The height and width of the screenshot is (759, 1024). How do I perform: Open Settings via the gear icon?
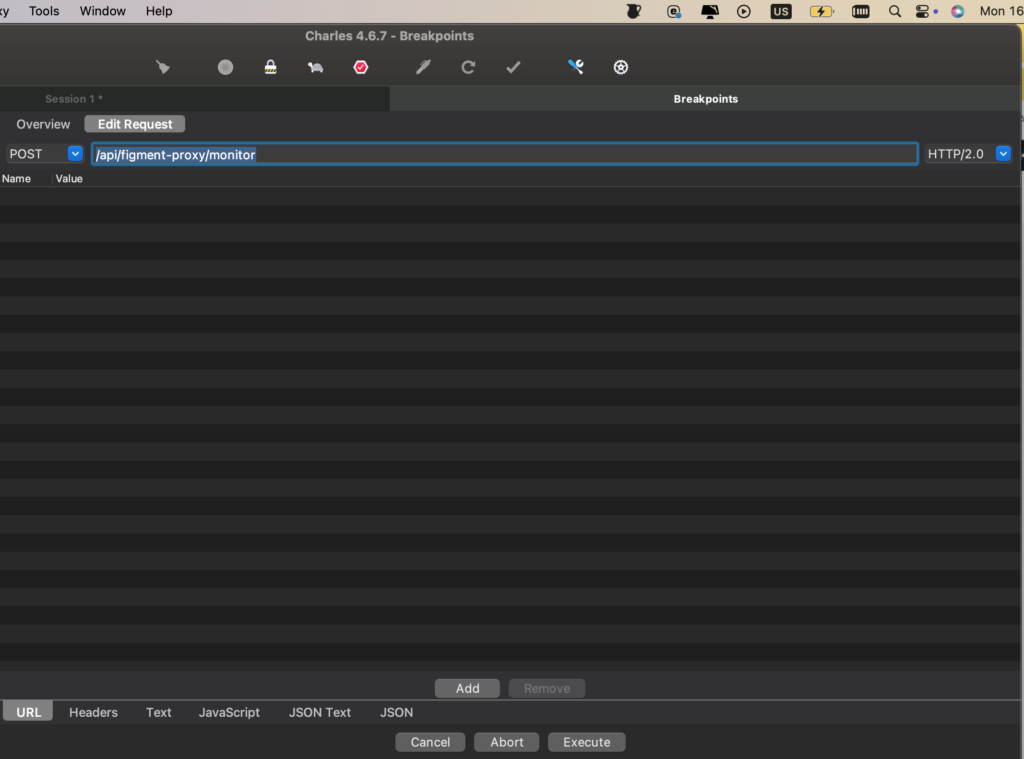pyautogui.click(x=621, y=67)
